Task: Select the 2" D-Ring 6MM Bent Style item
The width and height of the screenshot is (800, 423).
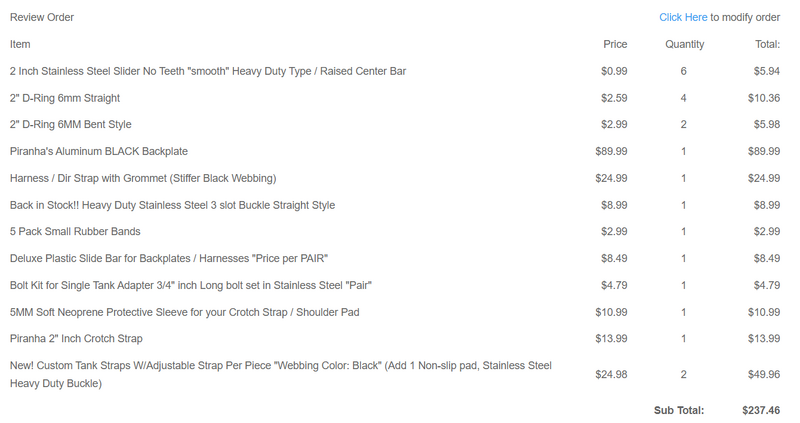Action: pyautogui.click(x=71, y=124)
